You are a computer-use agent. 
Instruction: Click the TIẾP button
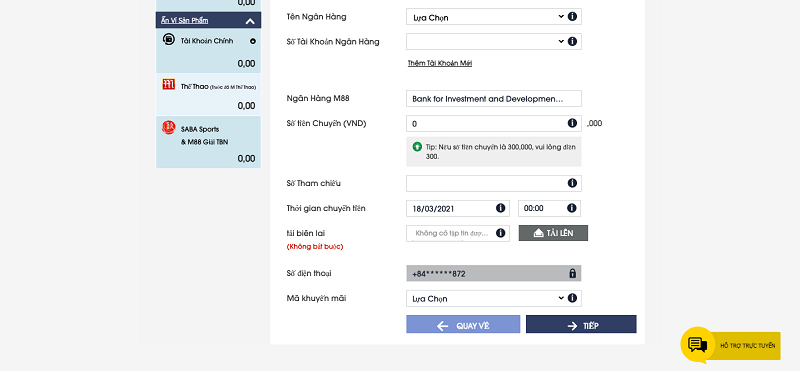581,324
